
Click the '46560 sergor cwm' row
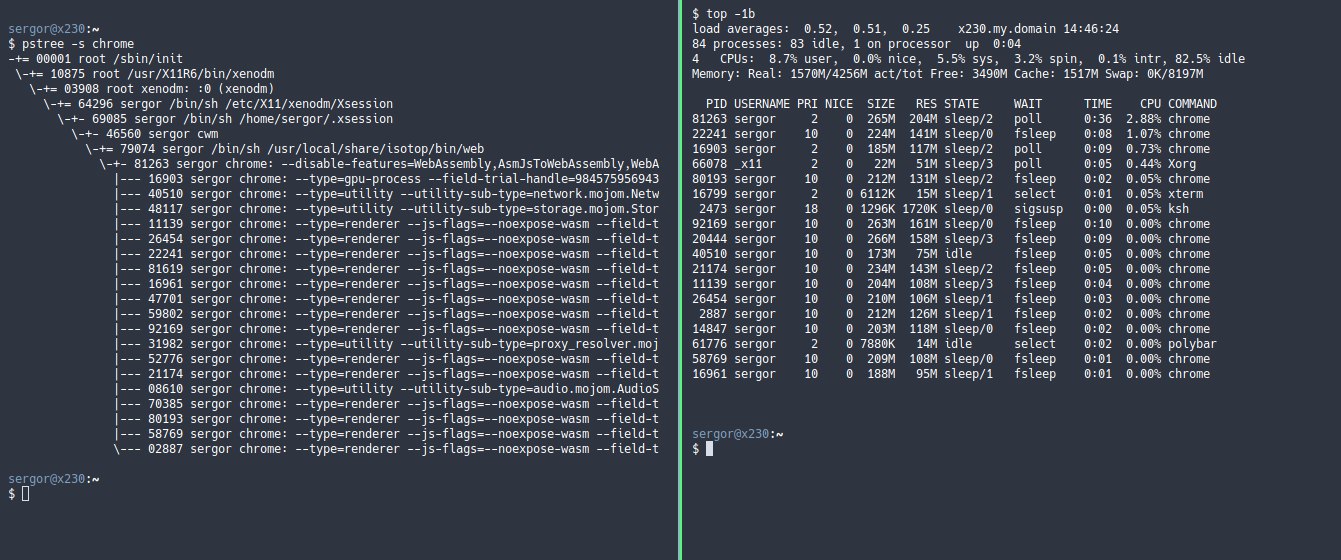coord(146,134)
